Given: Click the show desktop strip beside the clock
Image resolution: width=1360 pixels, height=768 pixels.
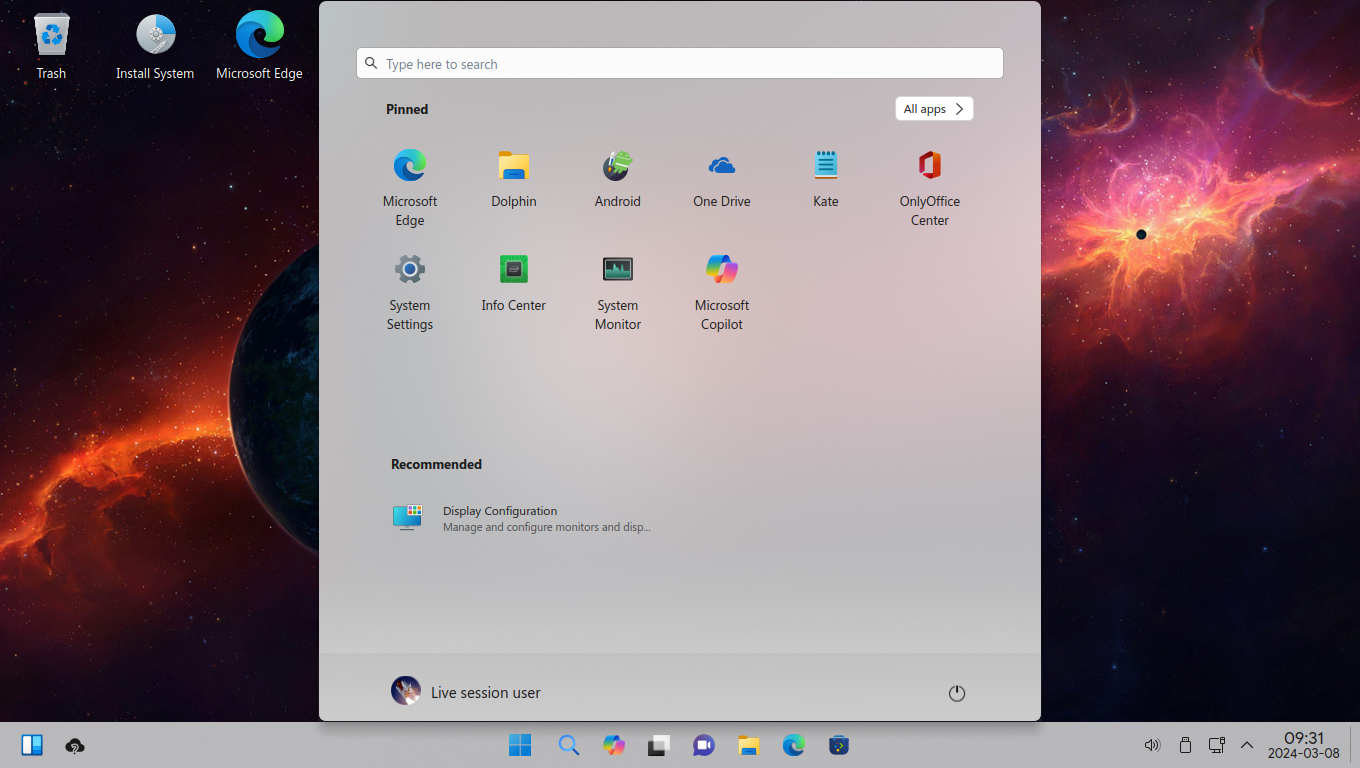Looking at the screenshot, I should click(x=1353, y=745).
